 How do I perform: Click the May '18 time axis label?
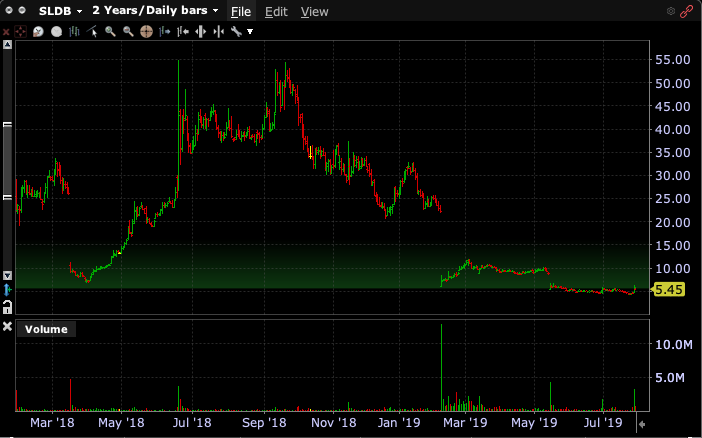pyautogui.click(x=121, y=422)
